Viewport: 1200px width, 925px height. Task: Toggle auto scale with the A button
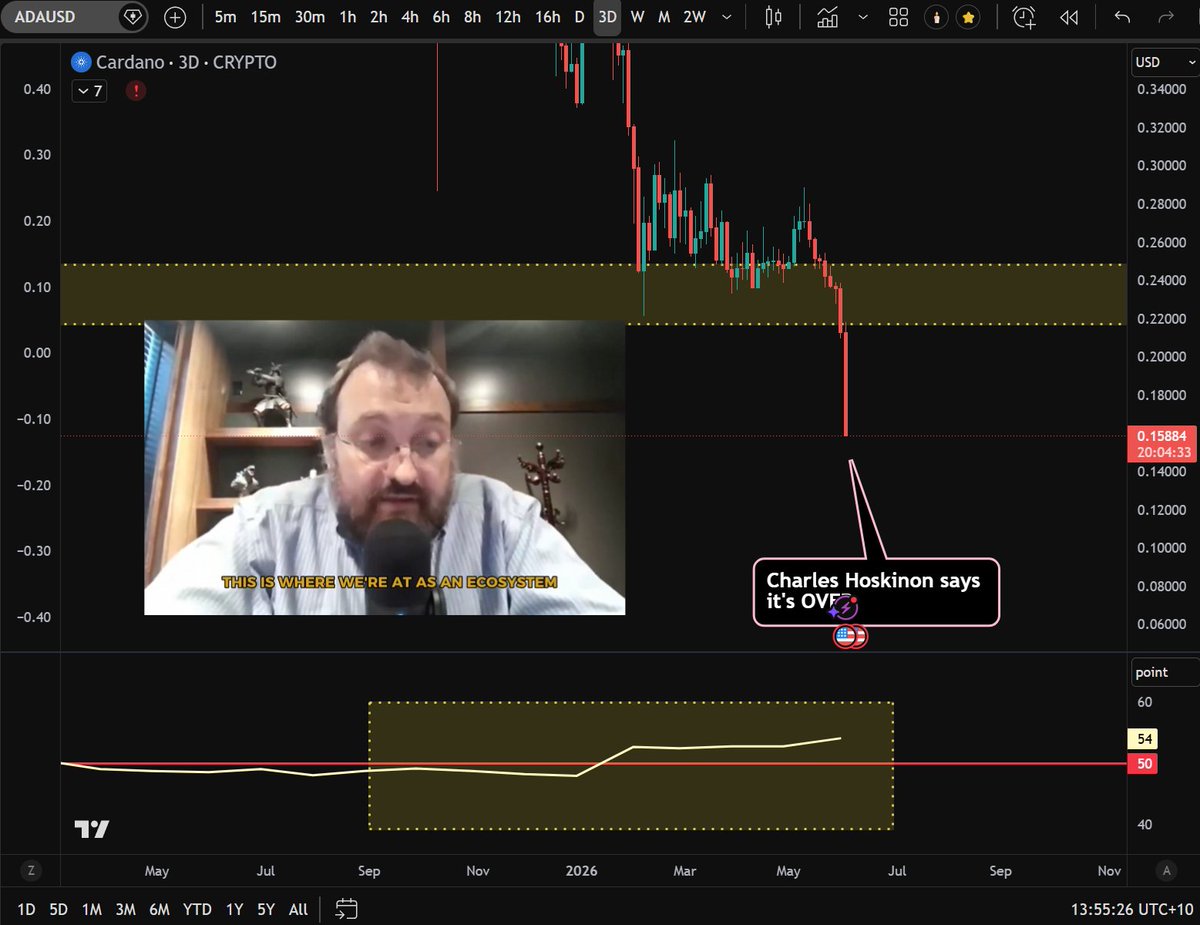point(1164,870)
